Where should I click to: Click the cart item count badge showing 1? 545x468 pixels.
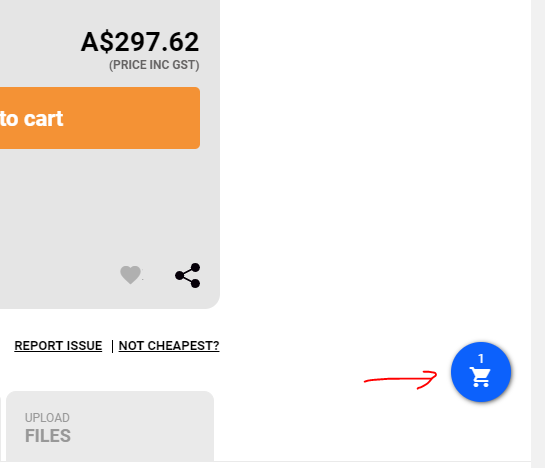(481, 358)
